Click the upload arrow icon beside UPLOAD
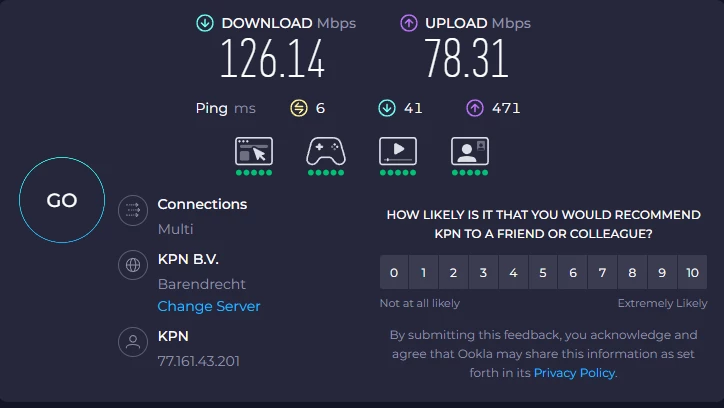This screenshot has width=724, height=408. pyautogui.click(x=409, y=23)
